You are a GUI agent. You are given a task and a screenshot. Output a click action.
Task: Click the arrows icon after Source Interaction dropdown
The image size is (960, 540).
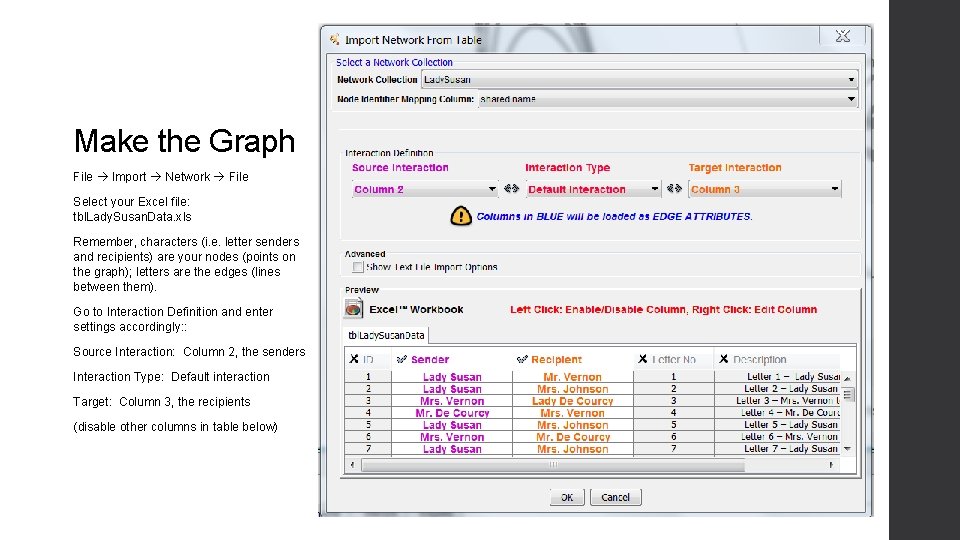(511, 189)
